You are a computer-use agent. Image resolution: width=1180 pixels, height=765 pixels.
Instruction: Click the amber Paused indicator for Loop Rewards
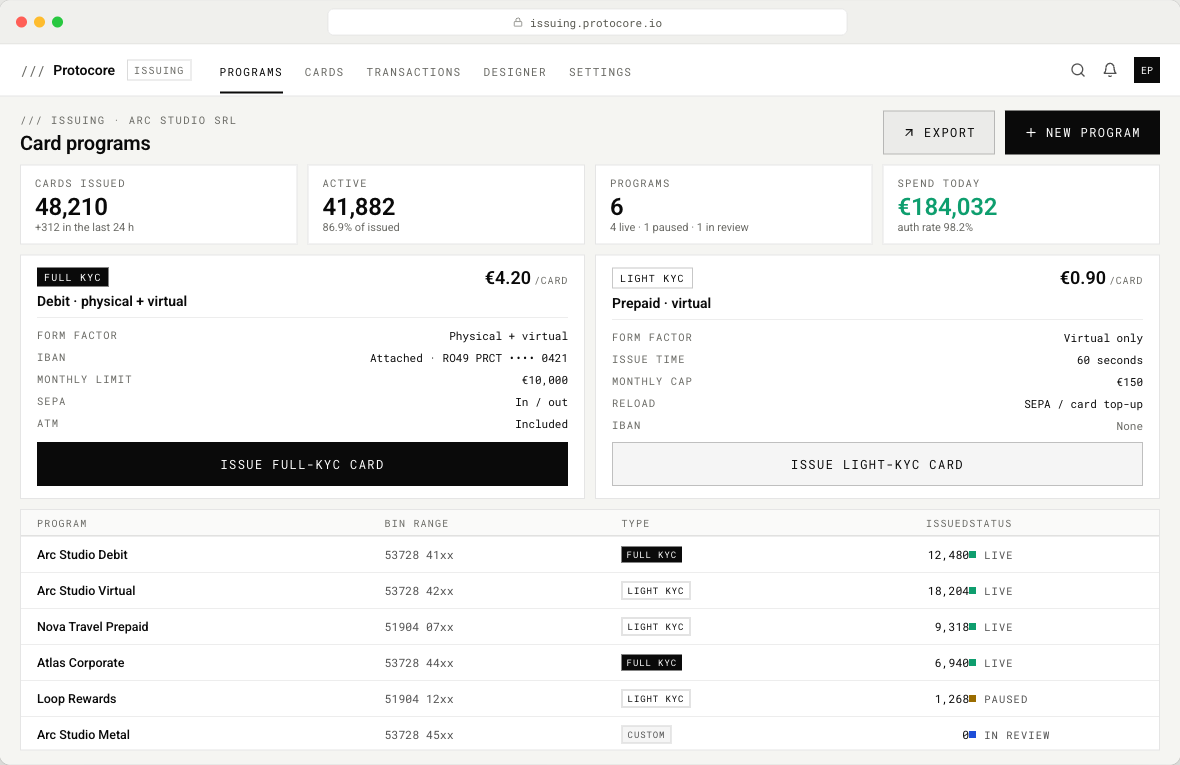(x=972, y=699)
